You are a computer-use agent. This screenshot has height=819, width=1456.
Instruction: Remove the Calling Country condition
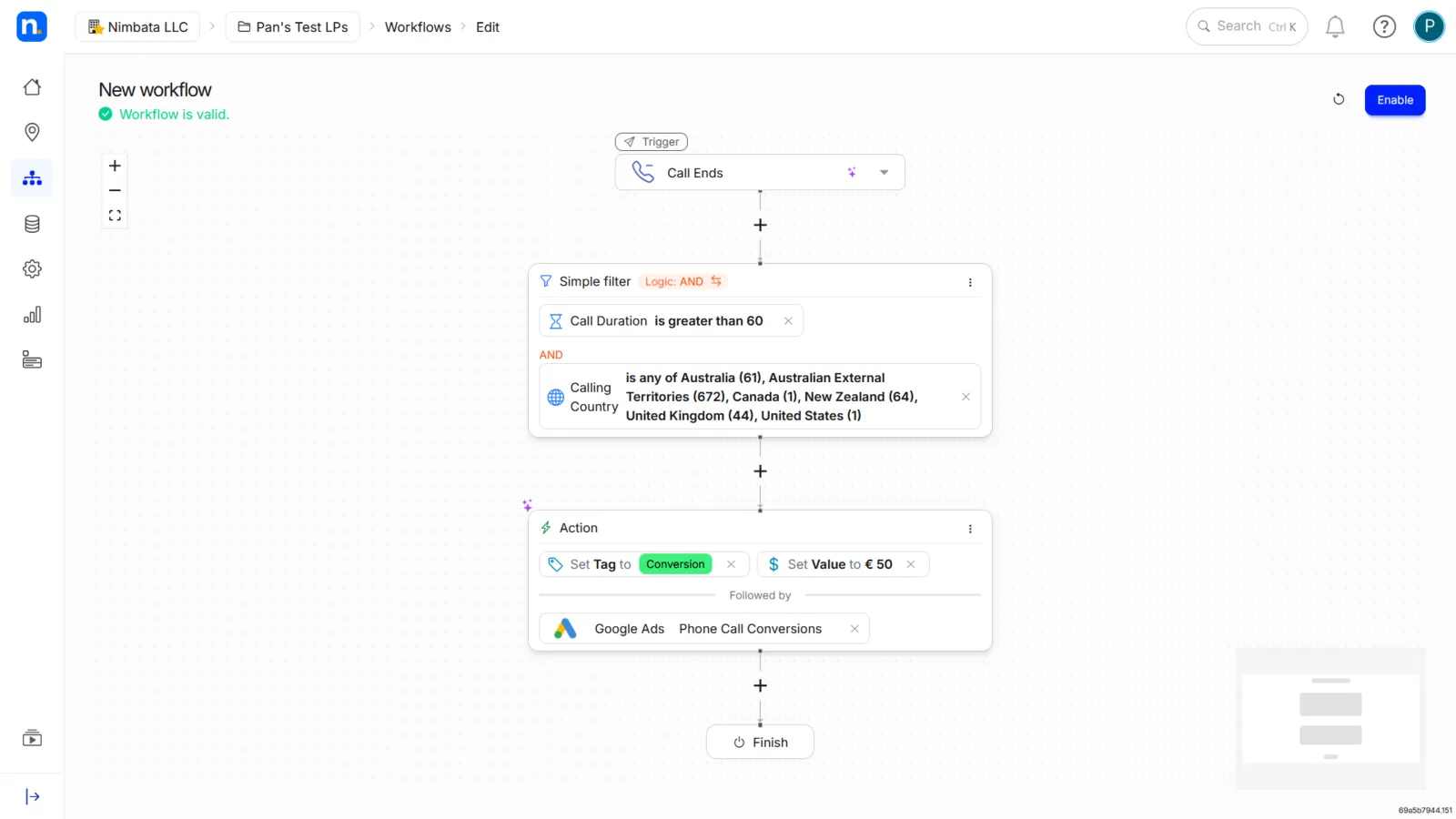pyautogui.click(x=966, y=397)
